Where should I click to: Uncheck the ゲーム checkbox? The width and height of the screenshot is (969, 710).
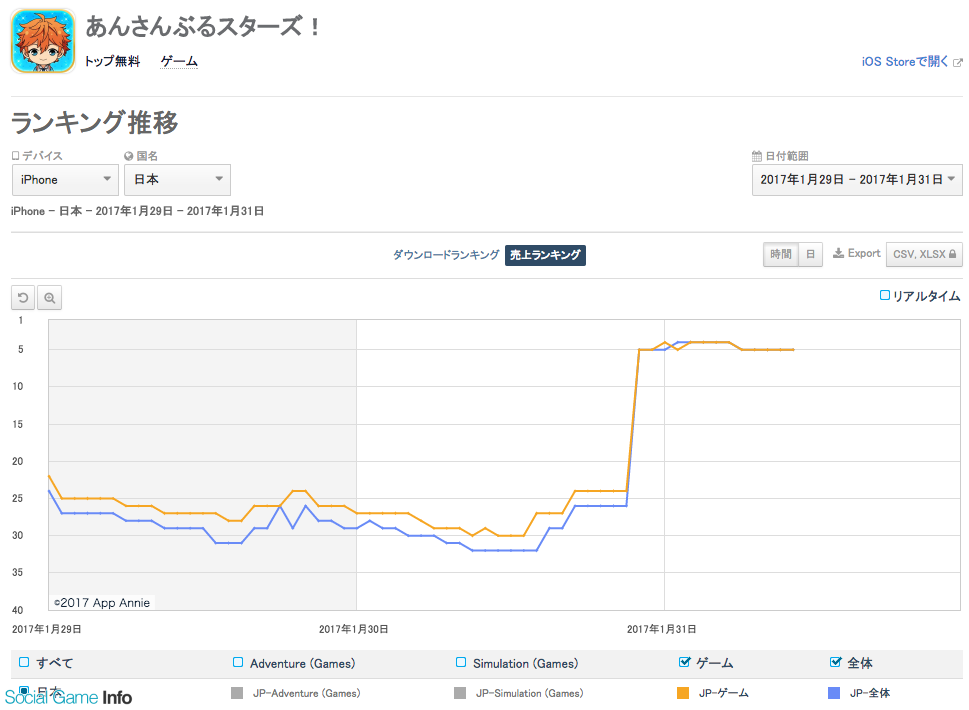(x=684, y=662)
